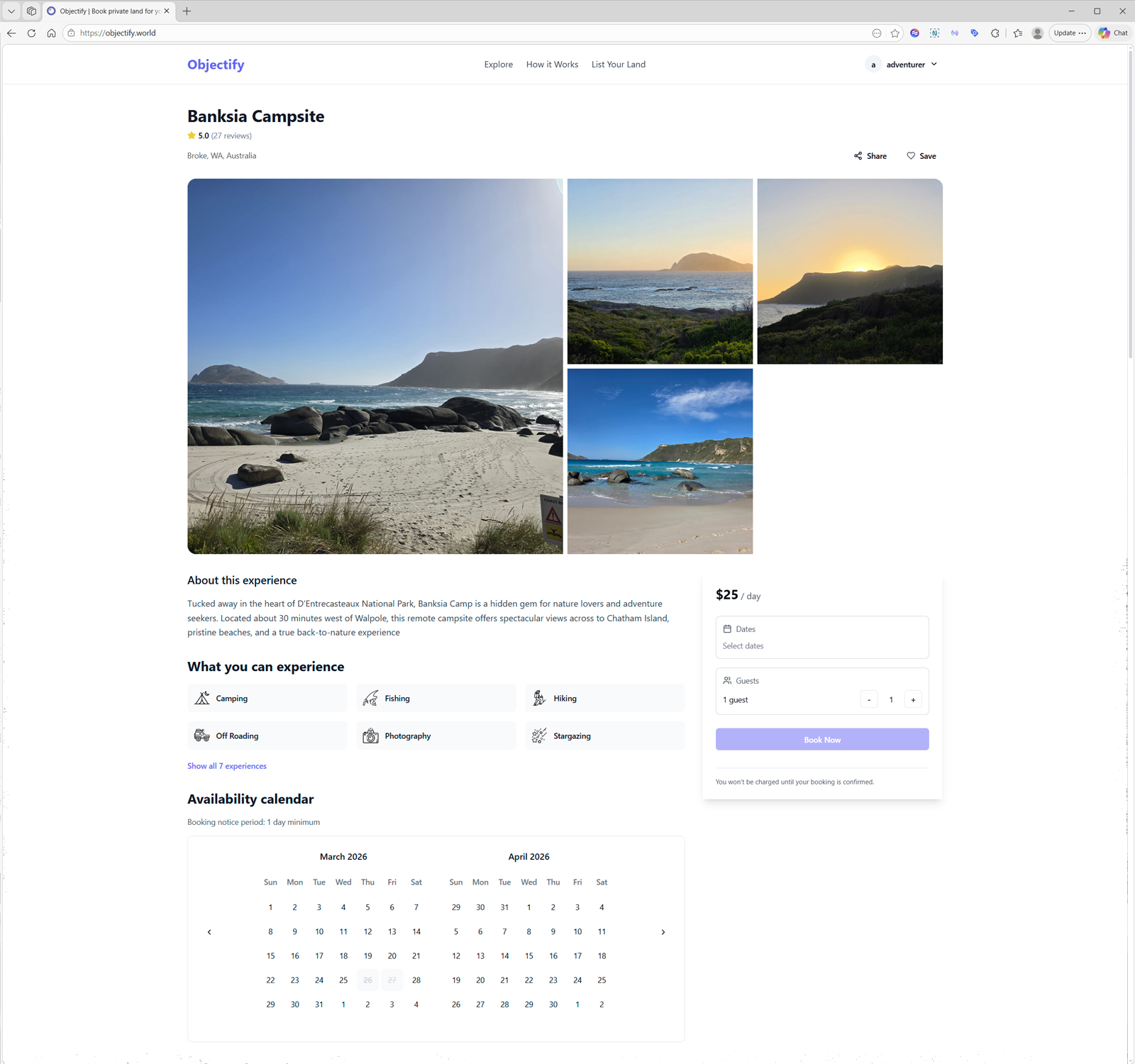The height and width of the screenshot is (1064, 1135).
Task: Go back with the browser back arrow
Action: point(11,33)
